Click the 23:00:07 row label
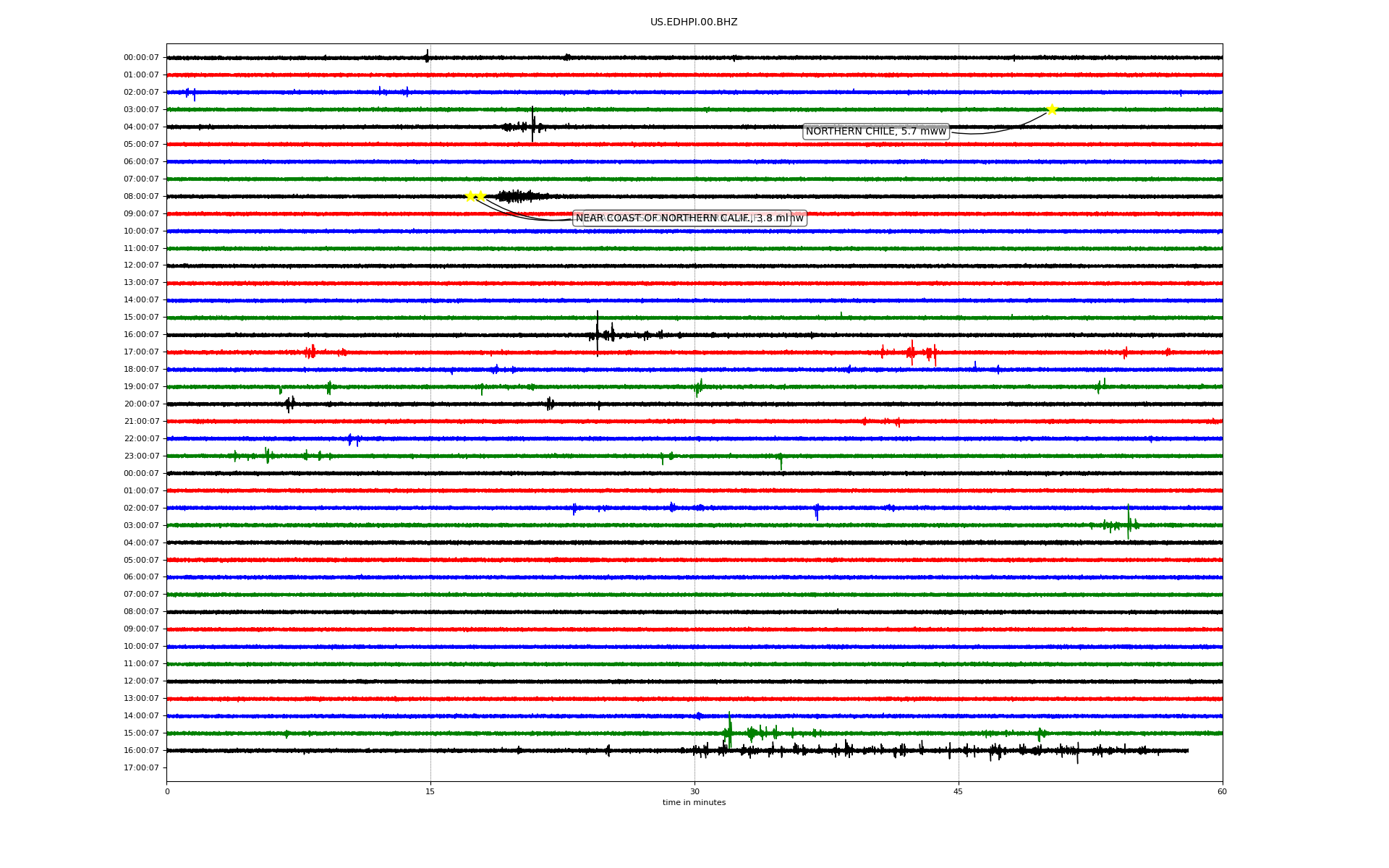Image resolution: width=1389 pixels, height=868 pixels. tap(141, 456)
